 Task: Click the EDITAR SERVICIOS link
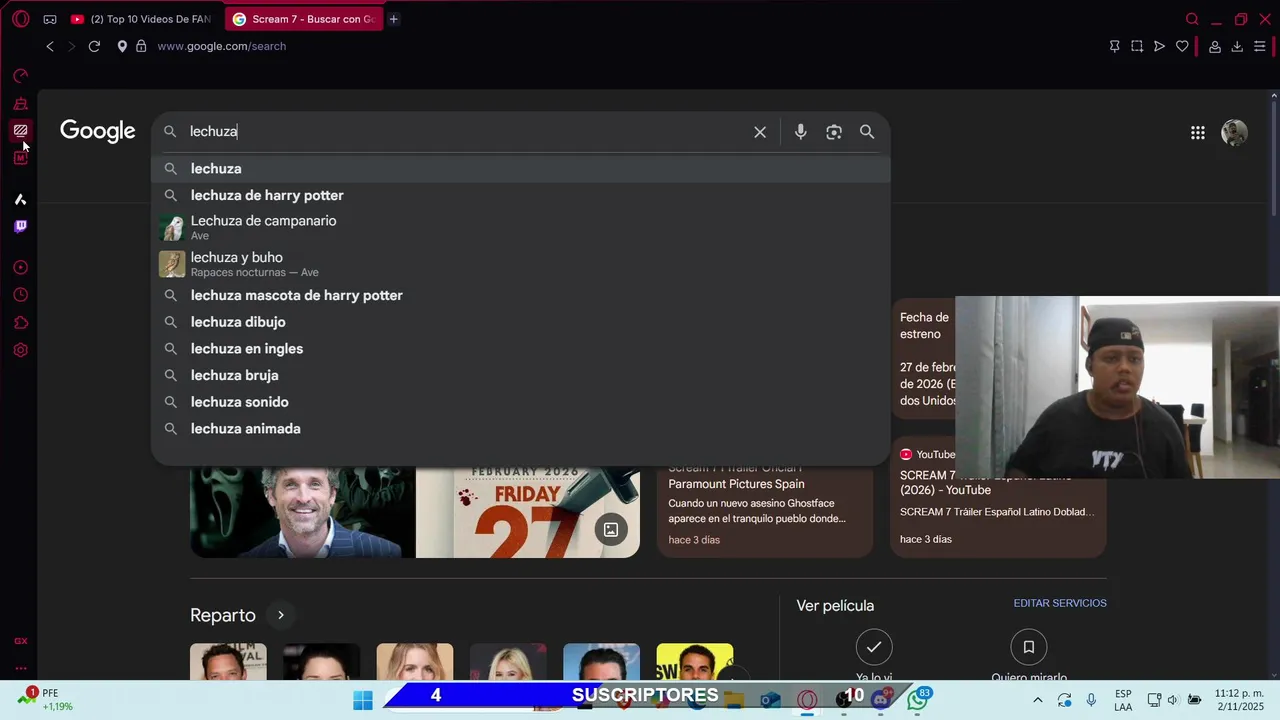coord(1060,603)
